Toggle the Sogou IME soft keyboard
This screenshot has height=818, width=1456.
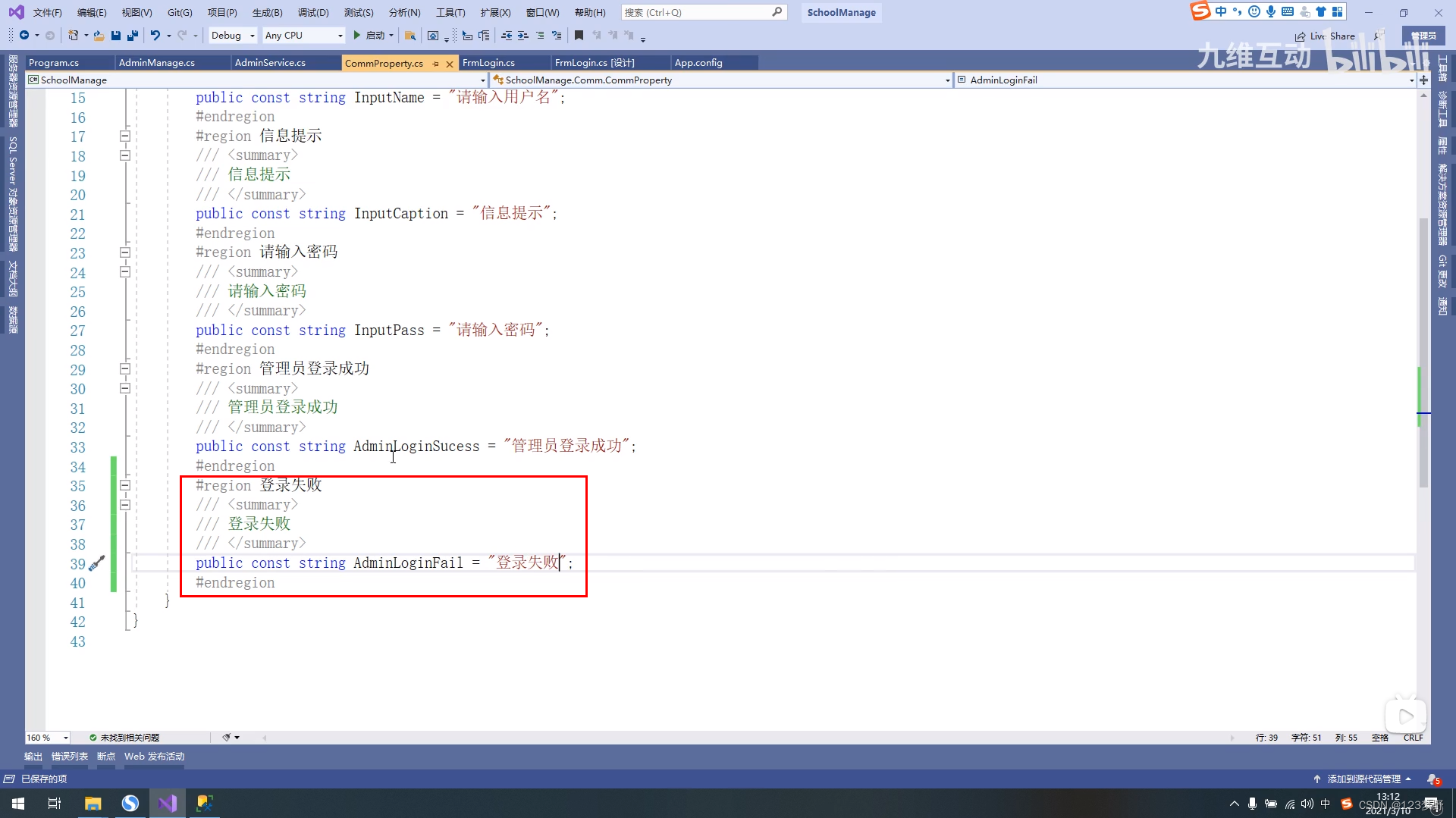(x=1288, y=11)
